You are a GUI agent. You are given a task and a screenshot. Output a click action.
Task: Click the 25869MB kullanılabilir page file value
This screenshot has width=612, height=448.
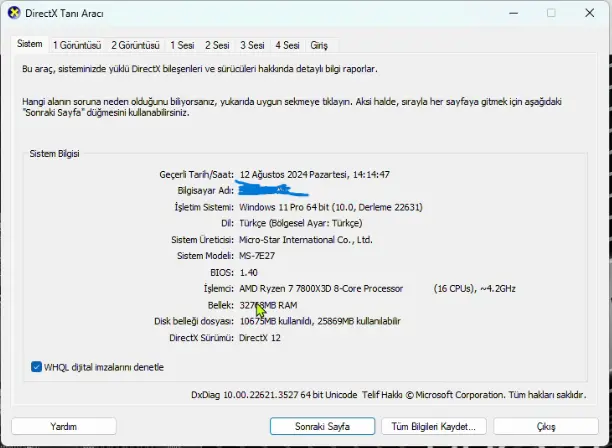[359, 321]
